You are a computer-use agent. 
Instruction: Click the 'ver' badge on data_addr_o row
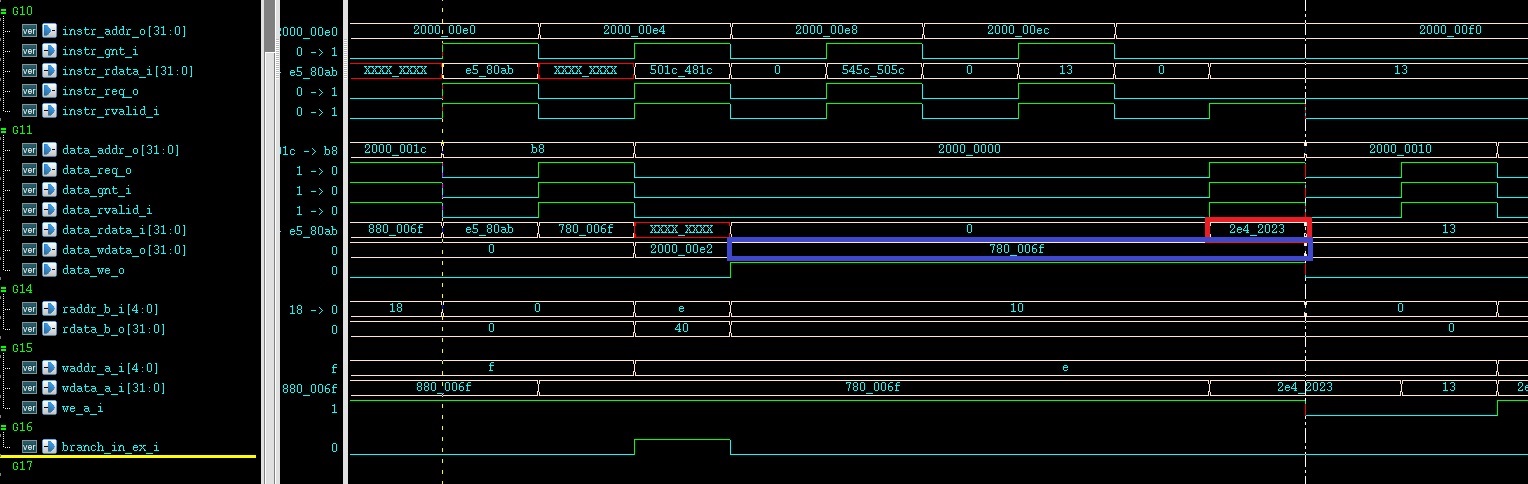(x=29, y=150)
